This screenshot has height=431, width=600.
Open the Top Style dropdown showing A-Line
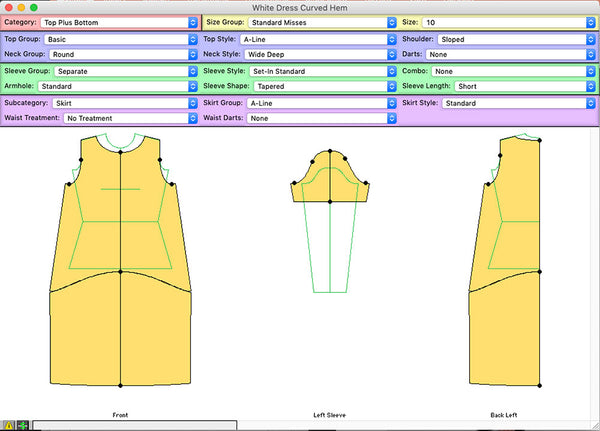click(318, 39)
